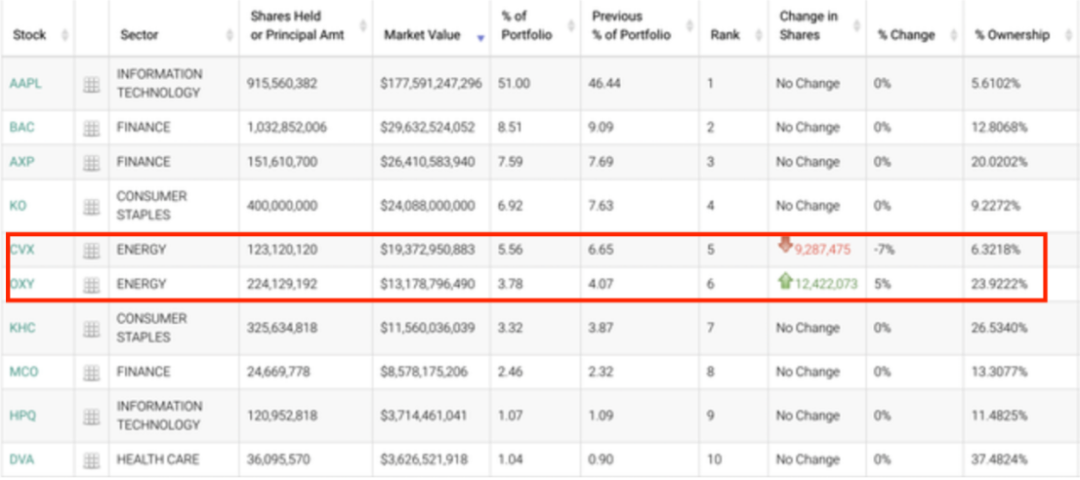Open the HPQ stock link
The image size is (1080, 480).
point(23,417)
